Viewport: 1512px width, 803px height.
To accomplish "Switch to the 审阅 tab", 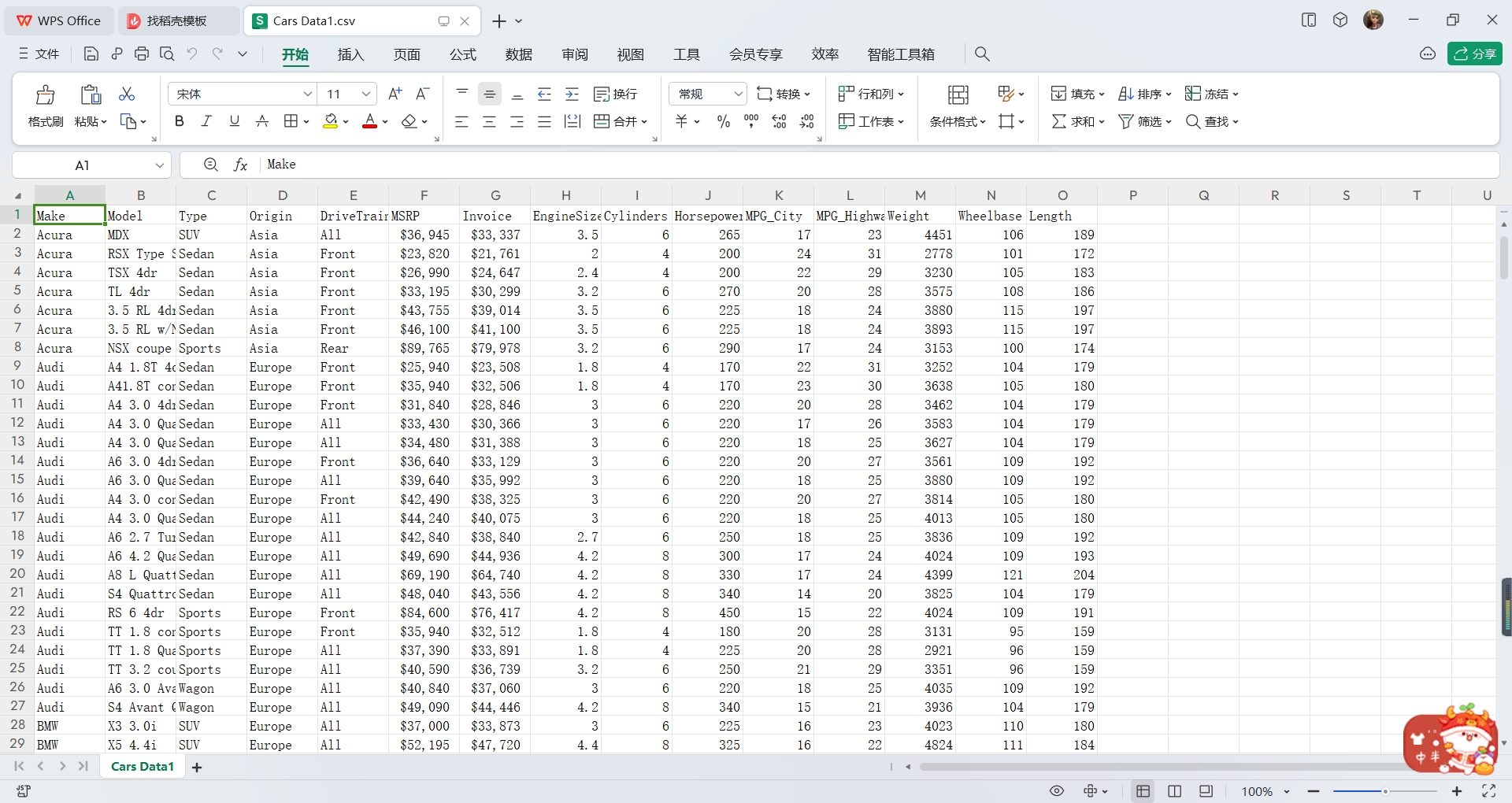I will (575, 54).
